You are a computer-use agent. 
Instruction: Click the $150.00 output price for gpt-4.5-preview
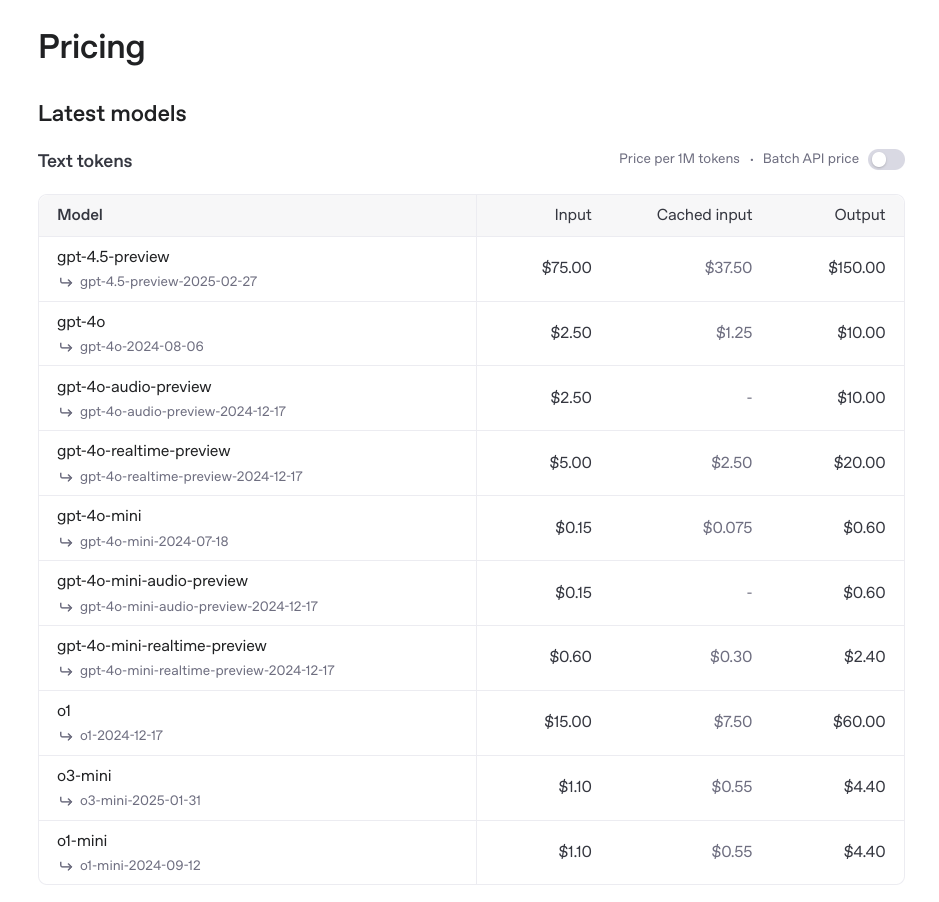tap(857, 268)
